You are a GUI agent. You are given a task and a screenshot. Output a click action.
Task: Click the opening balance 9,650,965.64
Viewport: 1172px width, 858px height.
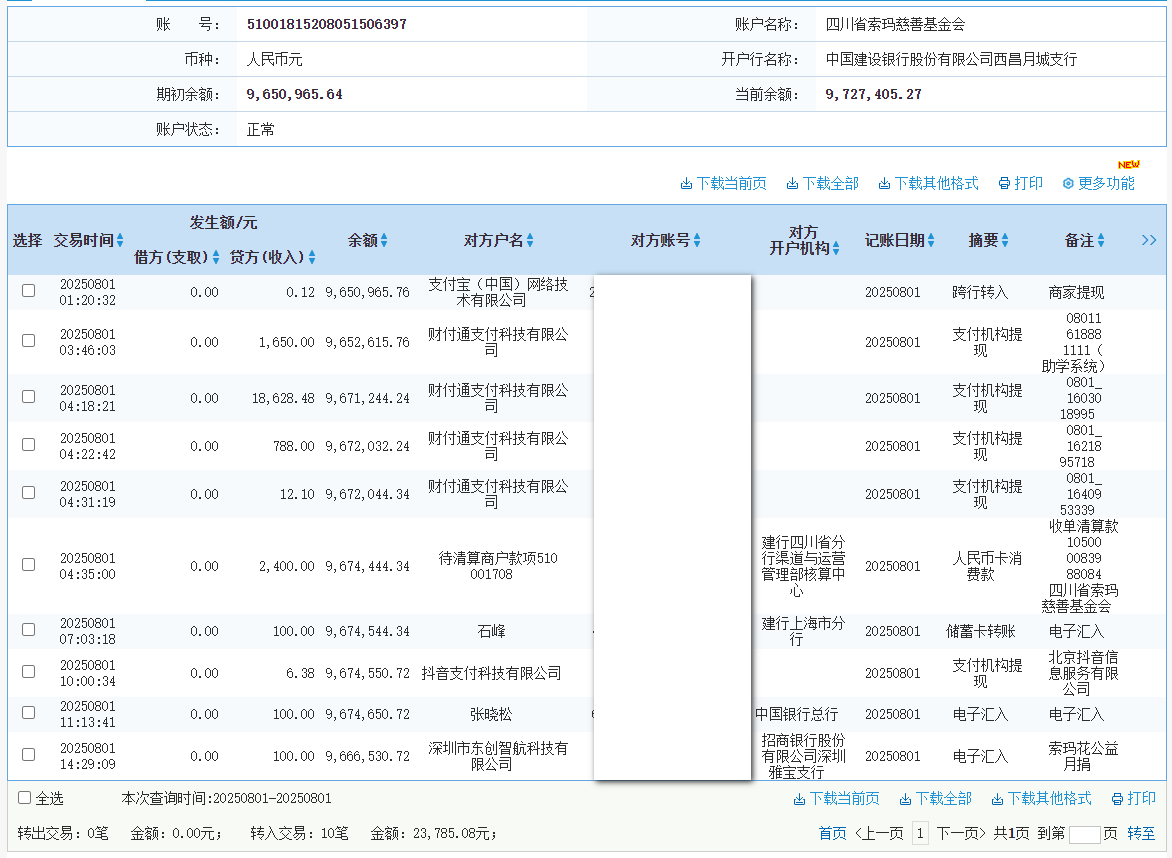(294, 94)
